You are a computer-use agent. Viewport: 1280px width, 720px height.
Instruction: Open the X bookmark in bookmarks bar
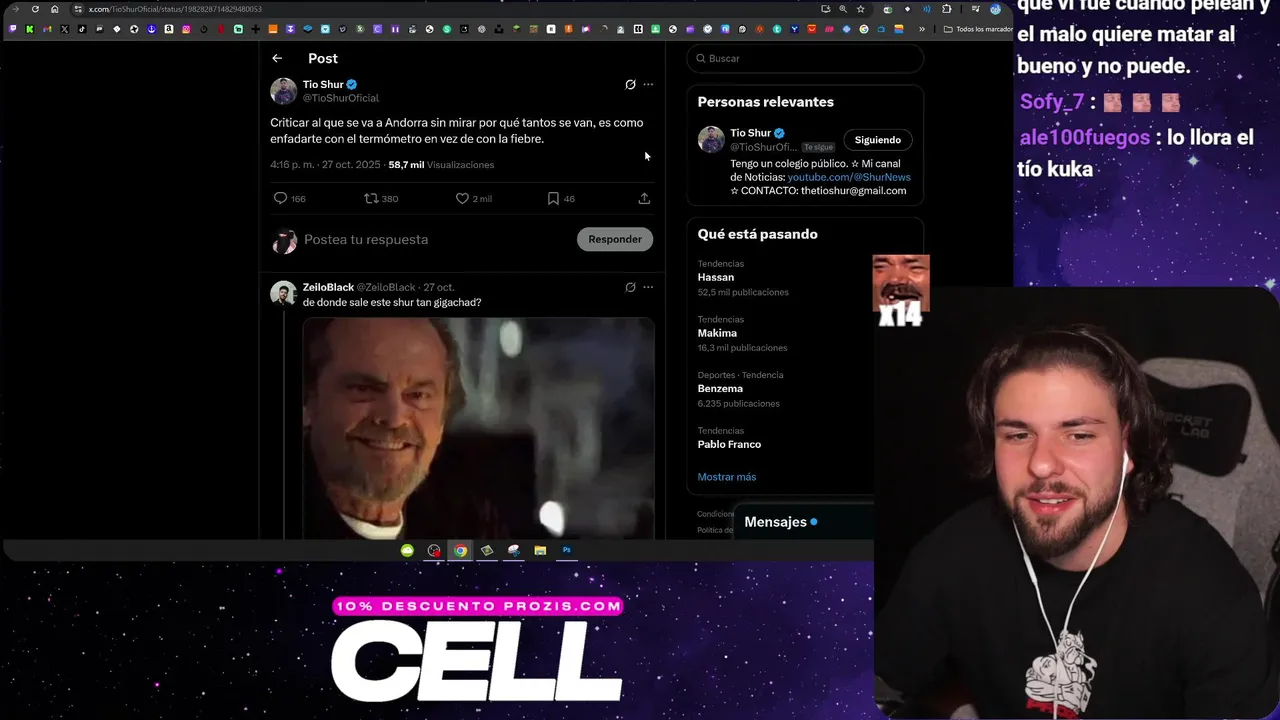(x=65, y=29)
